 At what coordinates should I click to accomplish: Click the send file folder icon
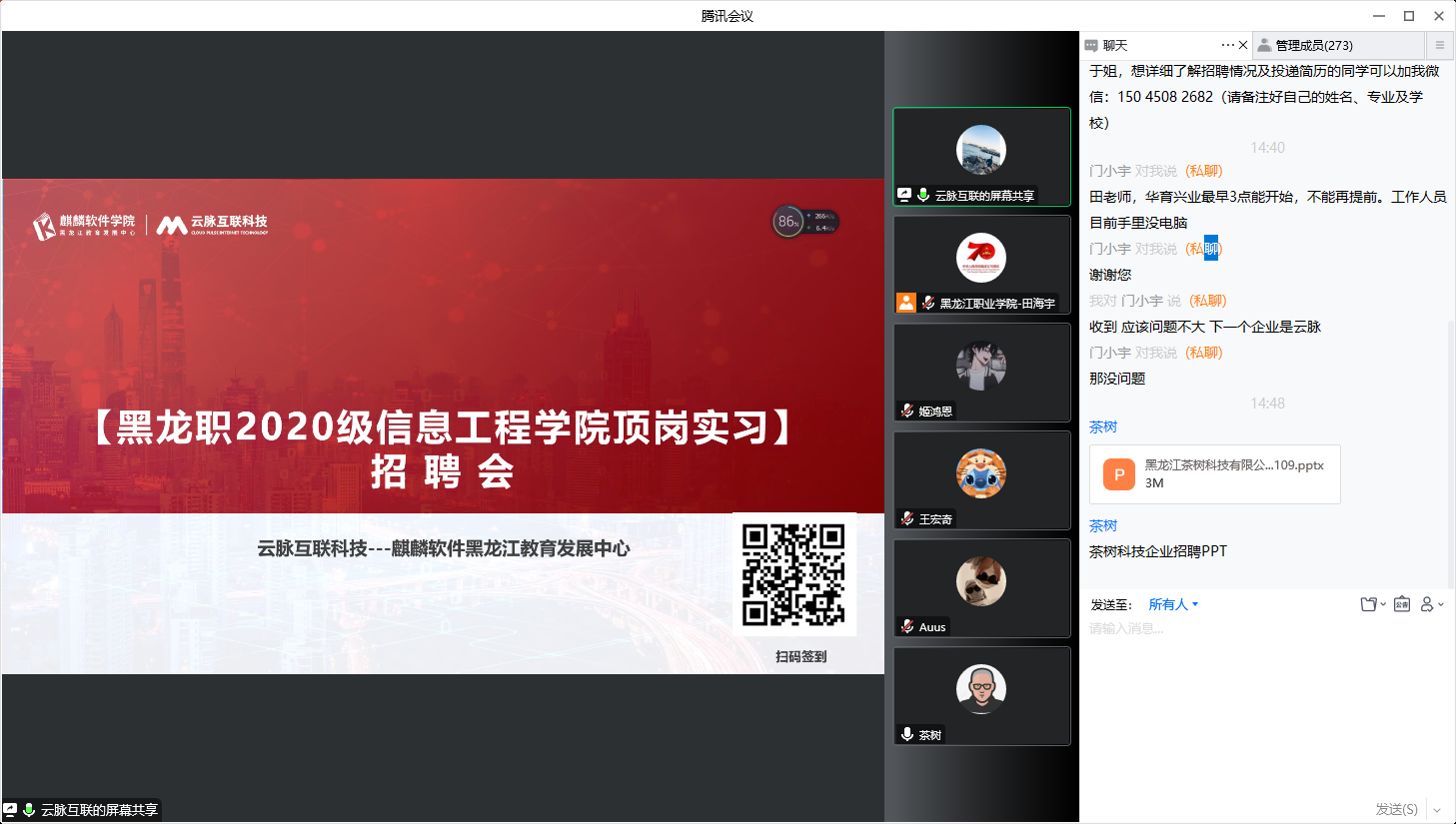pos(1369,604)
